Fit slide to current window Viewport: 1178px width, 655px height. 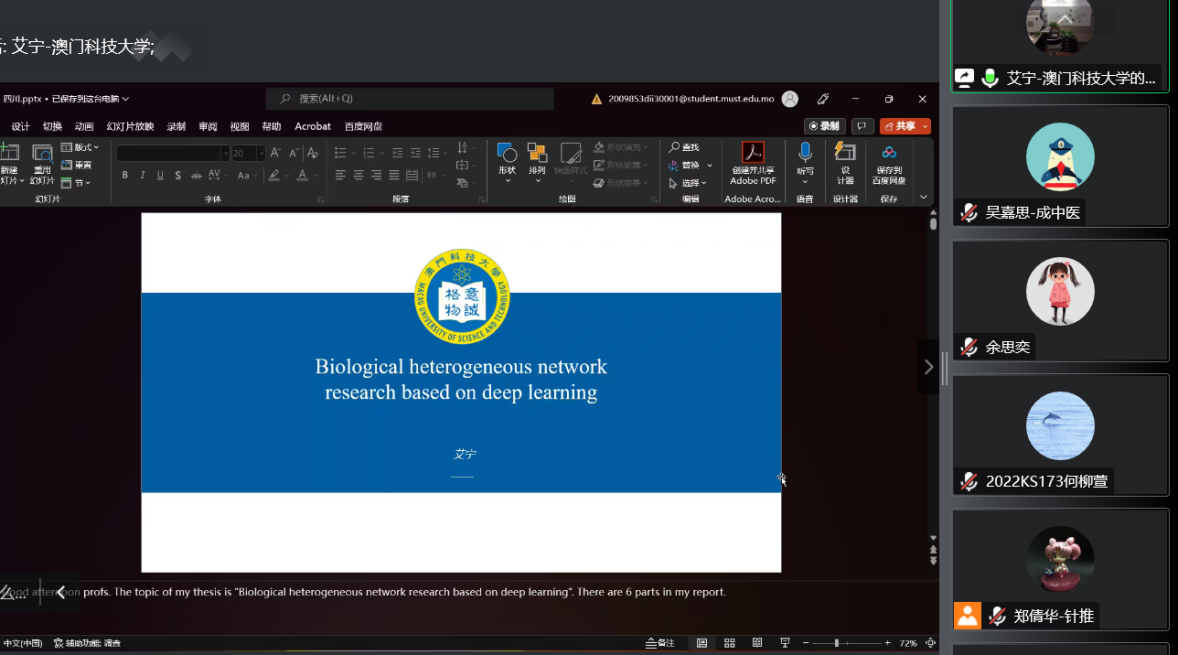tap(930, 643)
